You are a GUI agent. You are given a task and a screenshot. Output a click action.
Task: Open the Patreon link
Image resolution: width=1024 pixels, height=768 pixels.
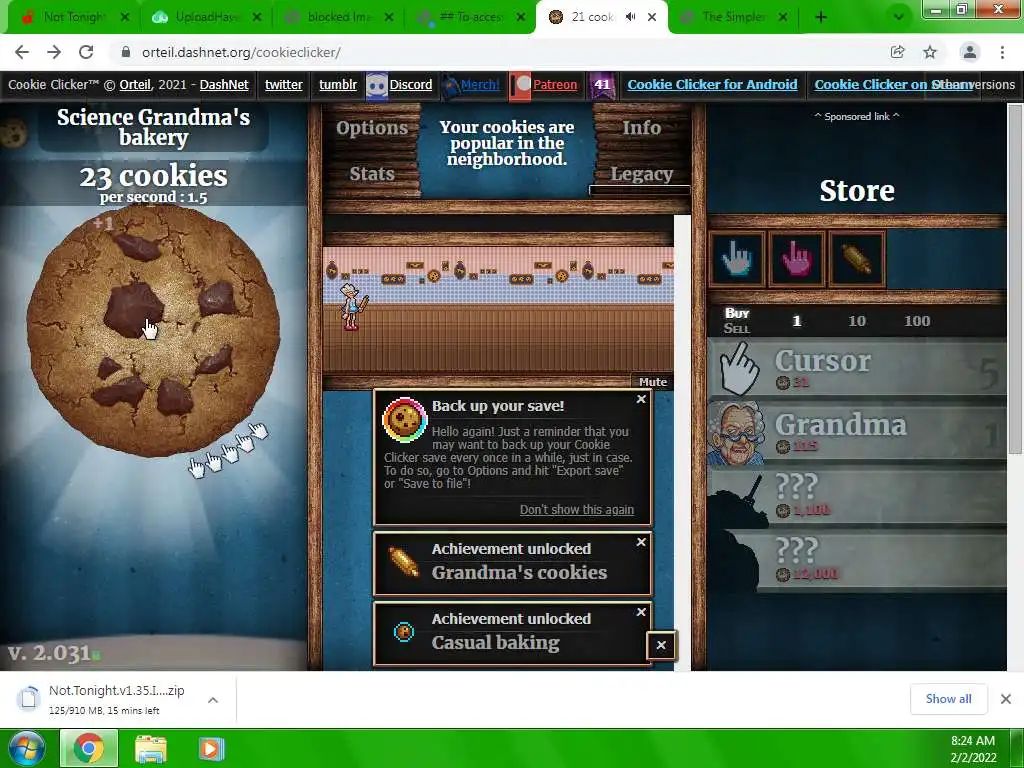pos(555,84)
